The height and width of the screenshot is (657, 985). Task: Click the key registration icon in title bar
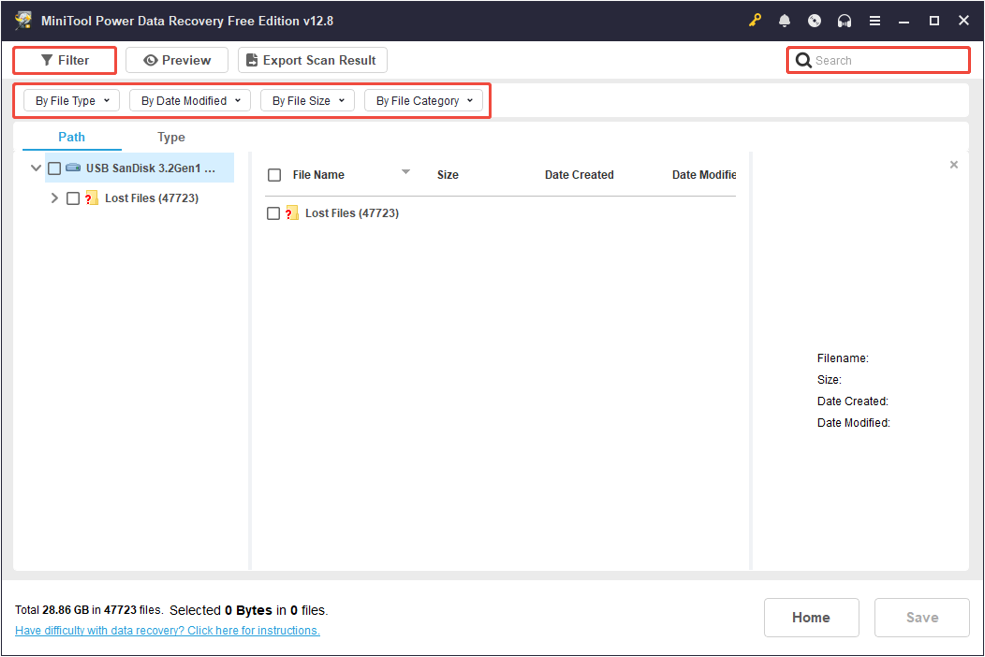pyautogui.click(x=755, y=20)
